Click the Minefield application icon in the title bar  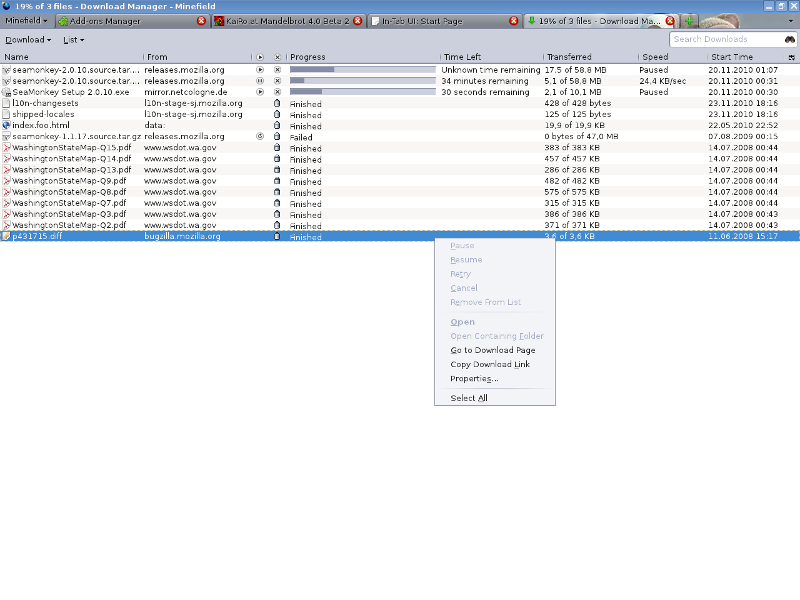click(x=8, y=6)
